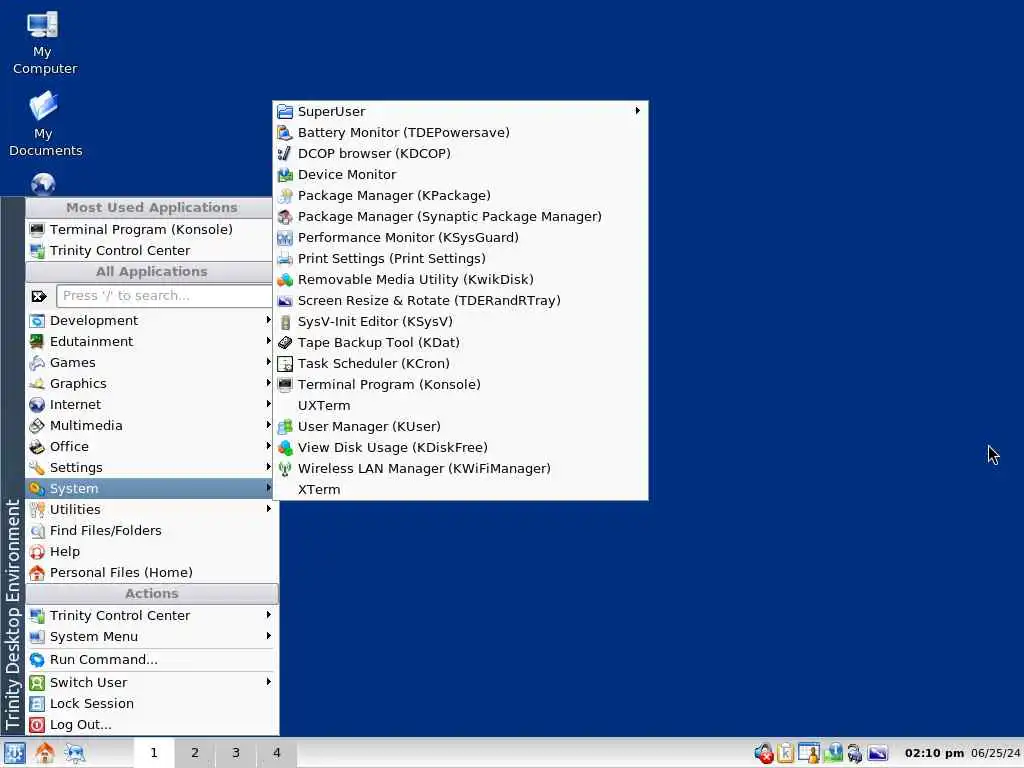The height and width of the screenshot is (768, 1024).
Task: Open My Computer desktop icon
Action: 43,42
